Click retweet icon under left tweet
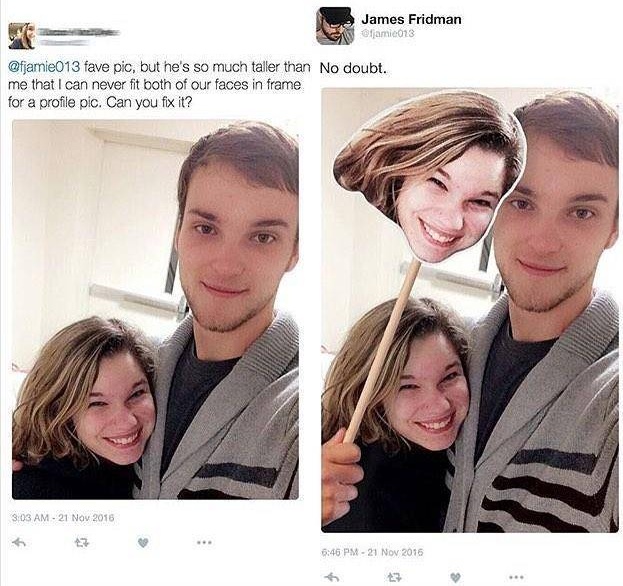Viewport: 623px width, 586px height. click(81, 542)
